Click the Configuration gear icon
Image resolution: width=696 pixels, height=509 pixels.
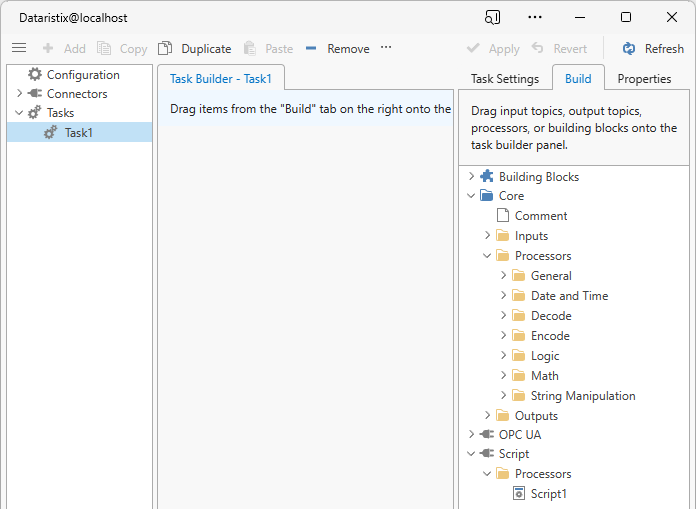pos(35,75)
